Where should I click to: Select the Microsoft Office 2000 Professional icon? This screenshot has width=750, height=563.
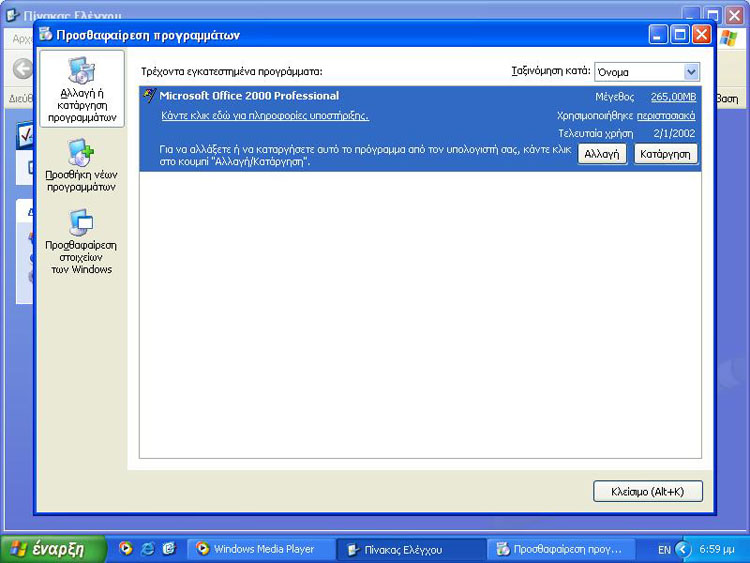pos(150,96)
